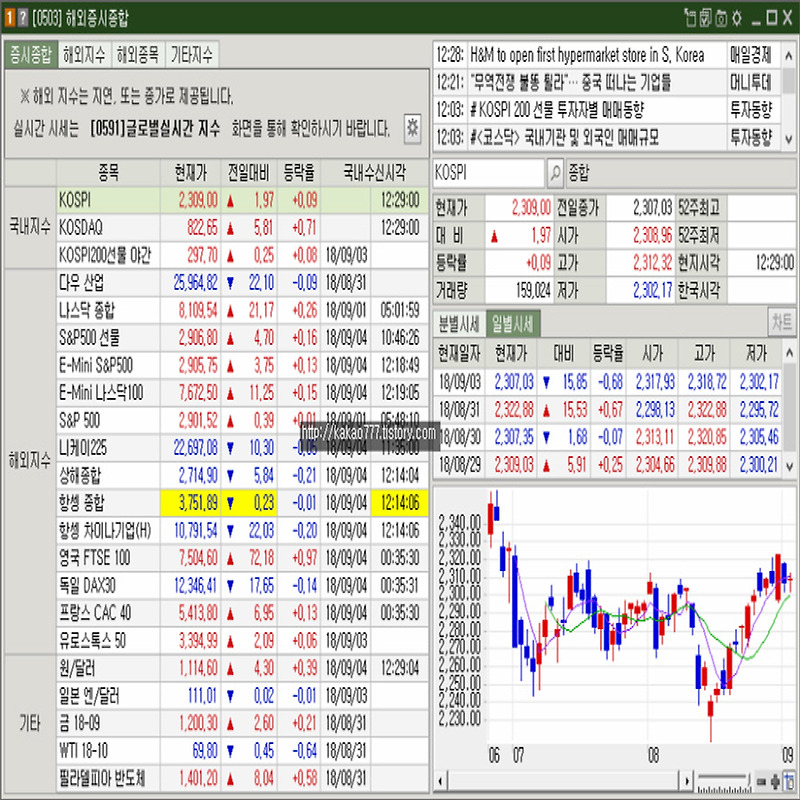Click the copy-screen checkmark icon in title bar
Viewport: 800px width, 800px height.
(706, 18)
